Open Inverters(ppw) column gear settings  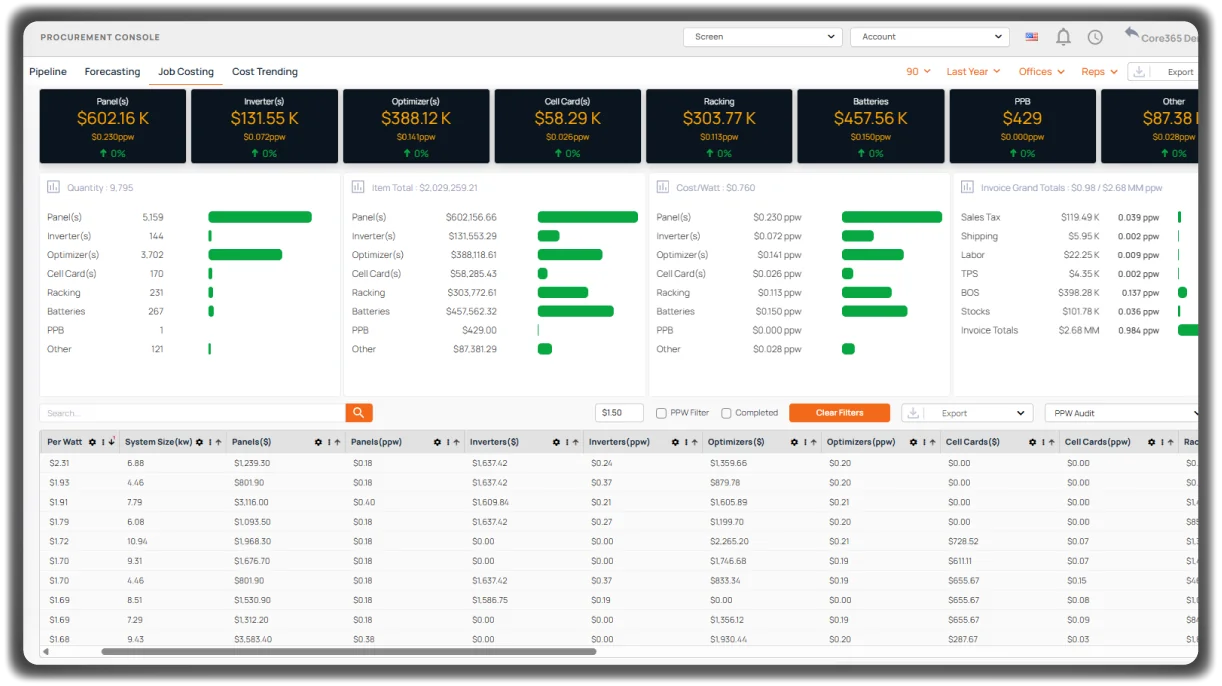[x=675, y=442]
